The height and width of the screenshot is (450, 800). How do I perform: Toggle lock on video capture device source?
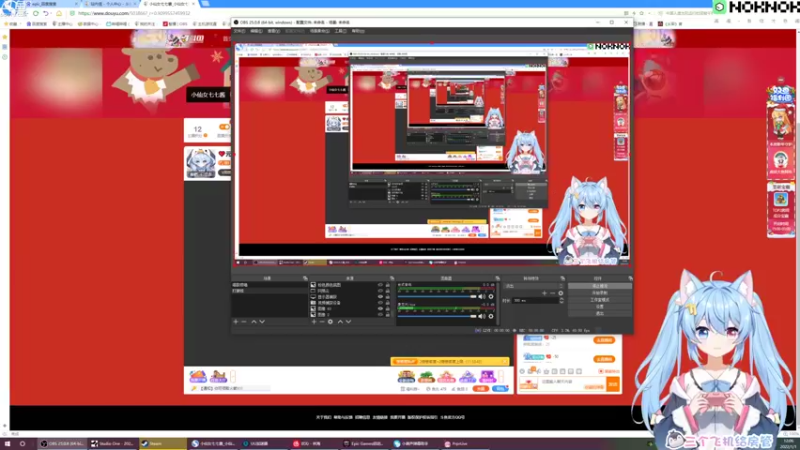(x=387, y=303)
